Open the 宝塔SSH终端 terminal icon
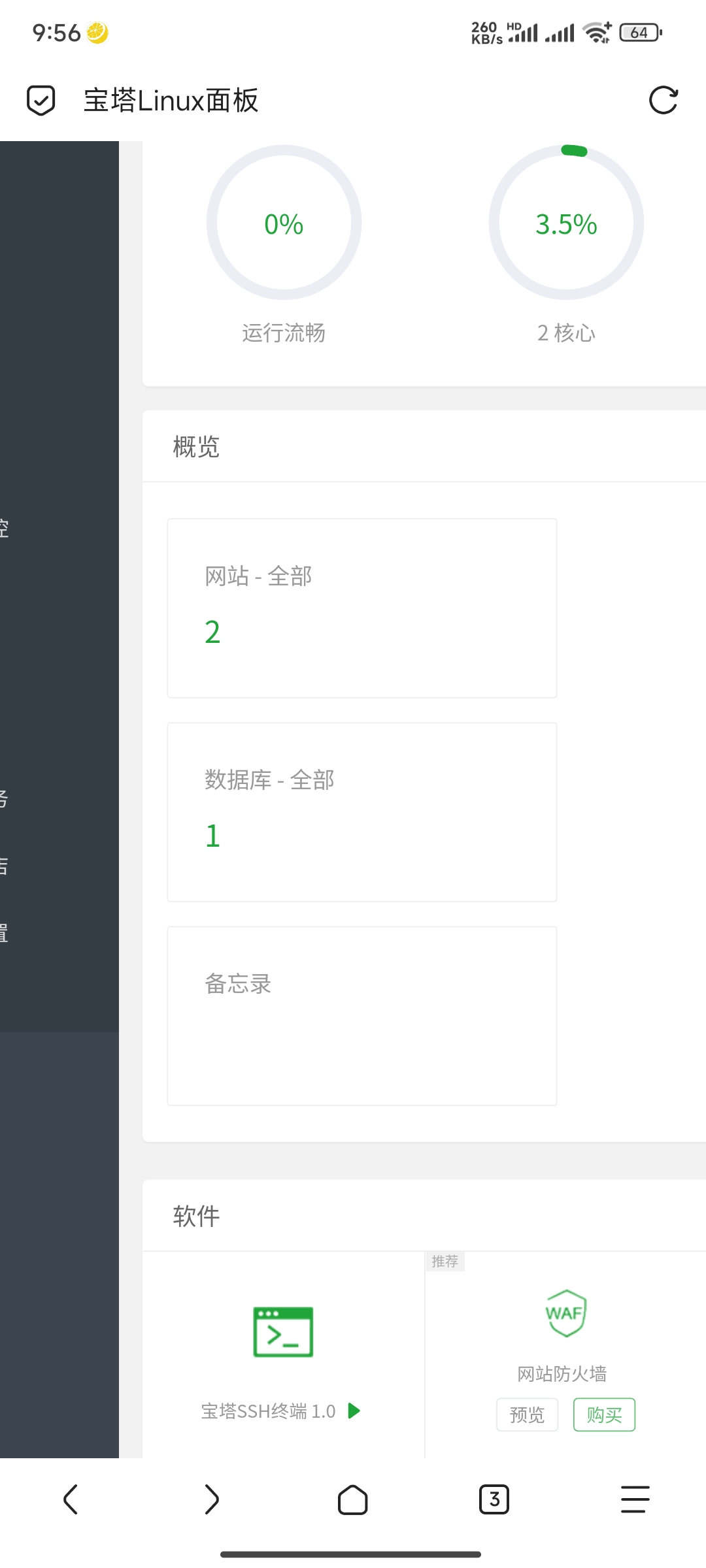Screen dimensions: 706x1568 (283, 1331)
